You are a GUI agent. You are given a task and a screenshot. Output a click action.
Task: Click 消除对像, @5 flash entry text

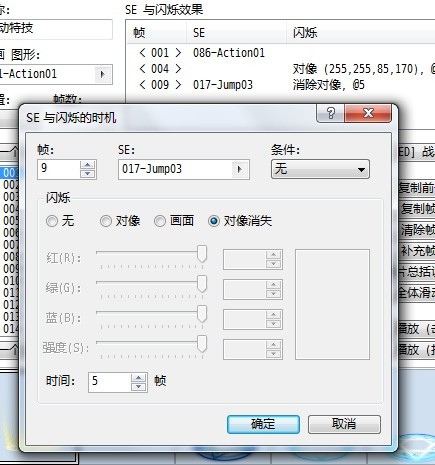[x=329, y=85]
